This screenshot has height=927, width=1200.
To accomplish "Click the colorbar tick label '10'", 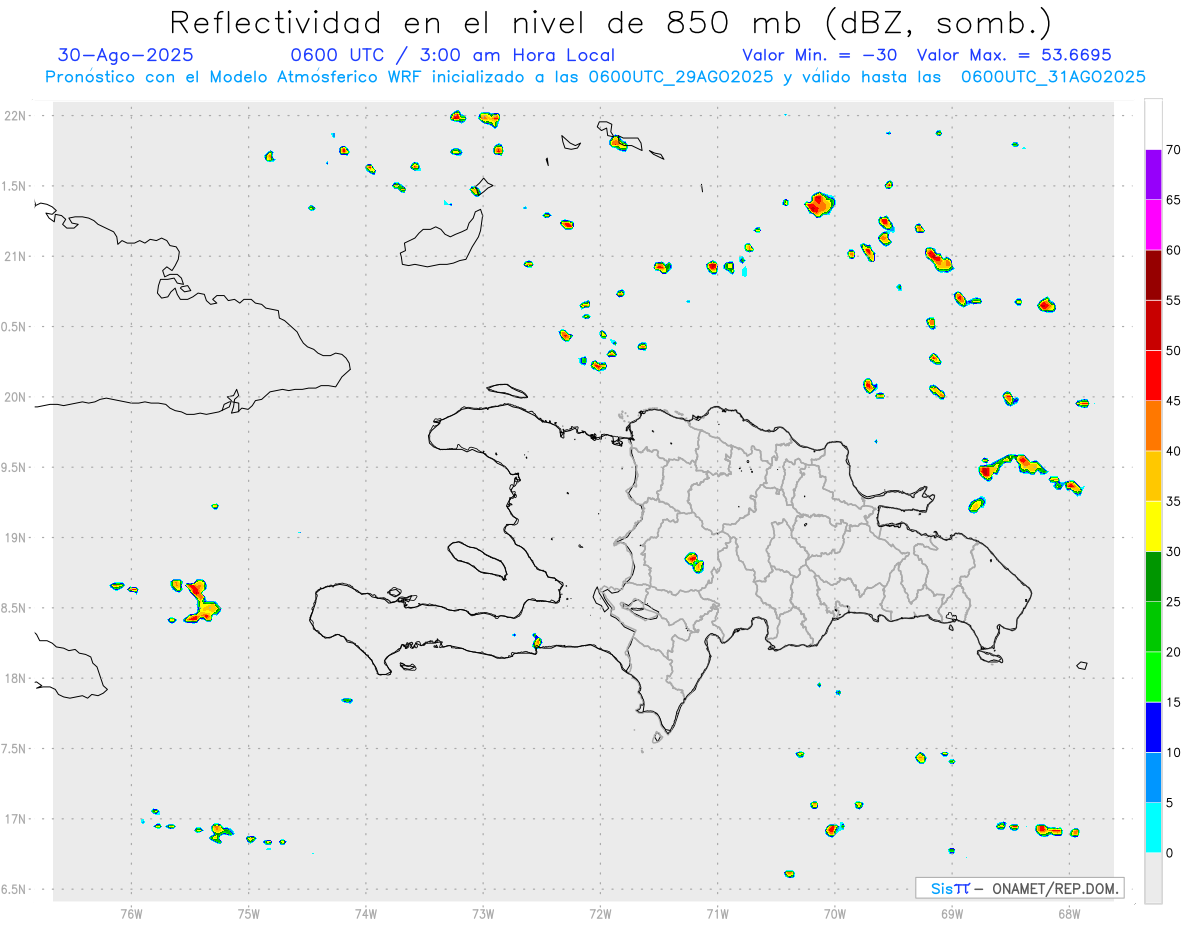I will pyautogui.click(x=1173, y=753).
